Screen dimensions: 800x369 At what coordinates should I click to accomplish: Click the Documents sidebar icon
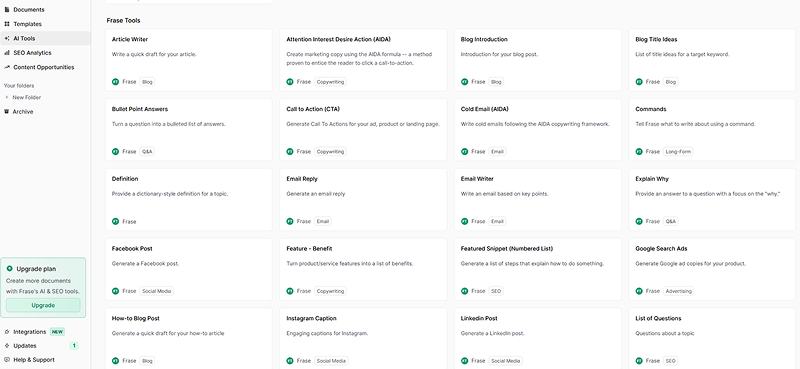coord(7,10)
